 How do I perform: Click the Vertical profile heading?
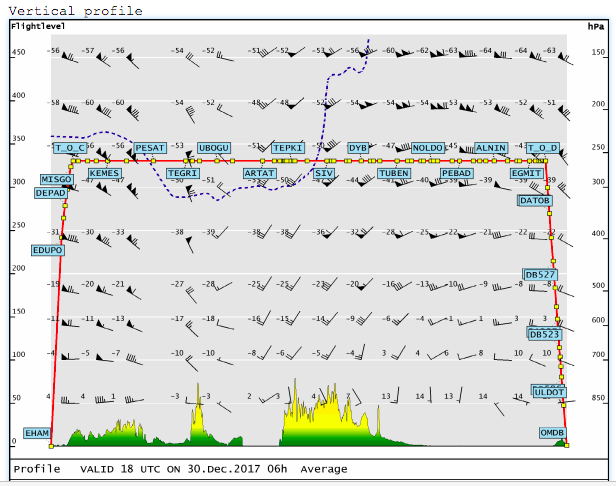(75, 11)
